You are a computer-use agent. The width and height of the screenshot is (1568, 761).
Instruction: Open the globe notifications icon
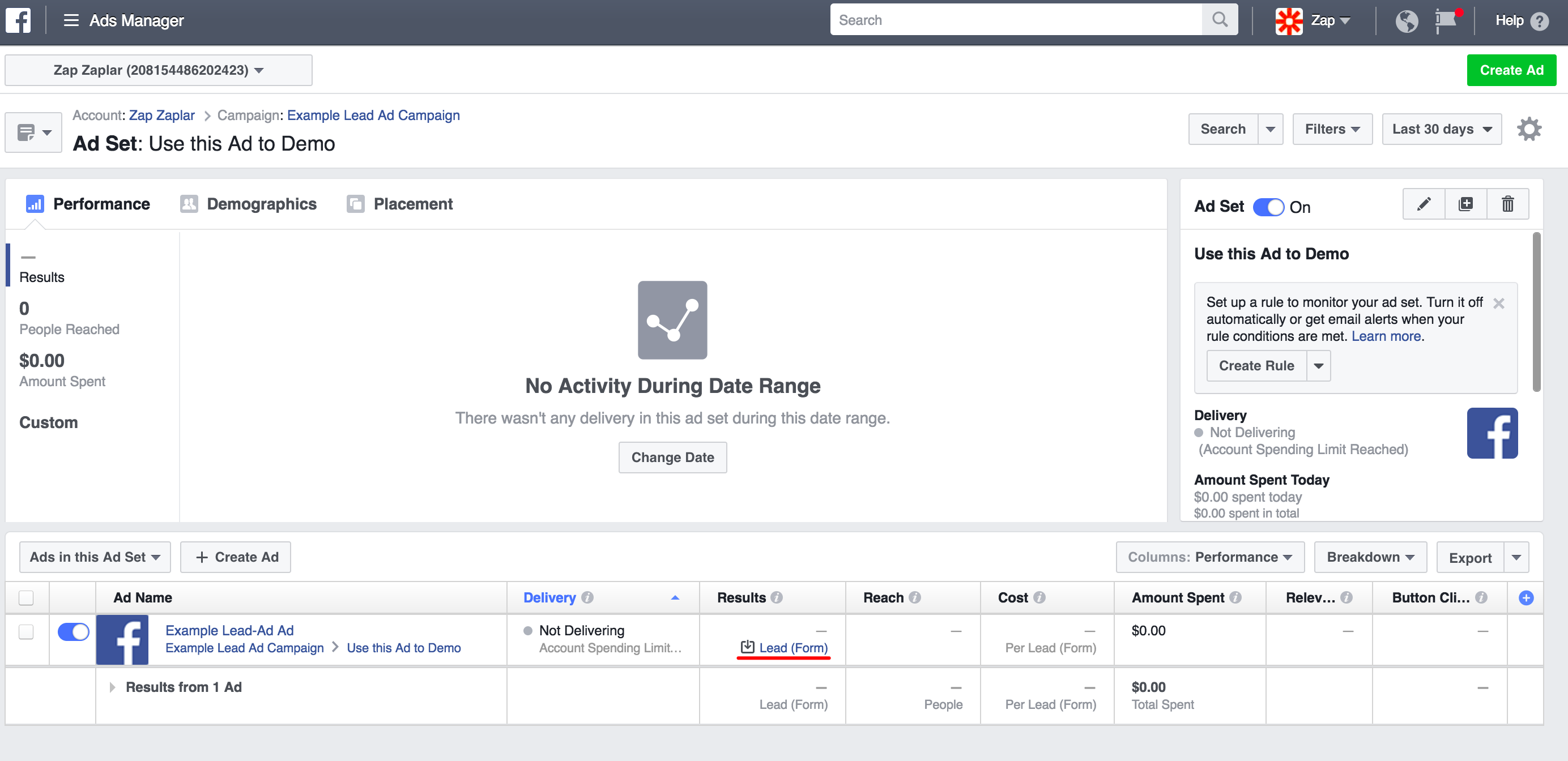tap(1406, 22)
